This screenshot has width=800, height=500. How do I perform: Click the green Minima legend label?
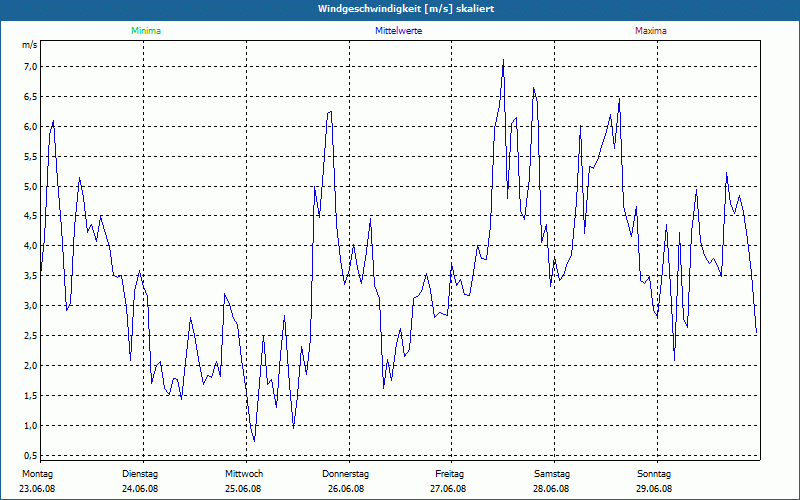146,31
